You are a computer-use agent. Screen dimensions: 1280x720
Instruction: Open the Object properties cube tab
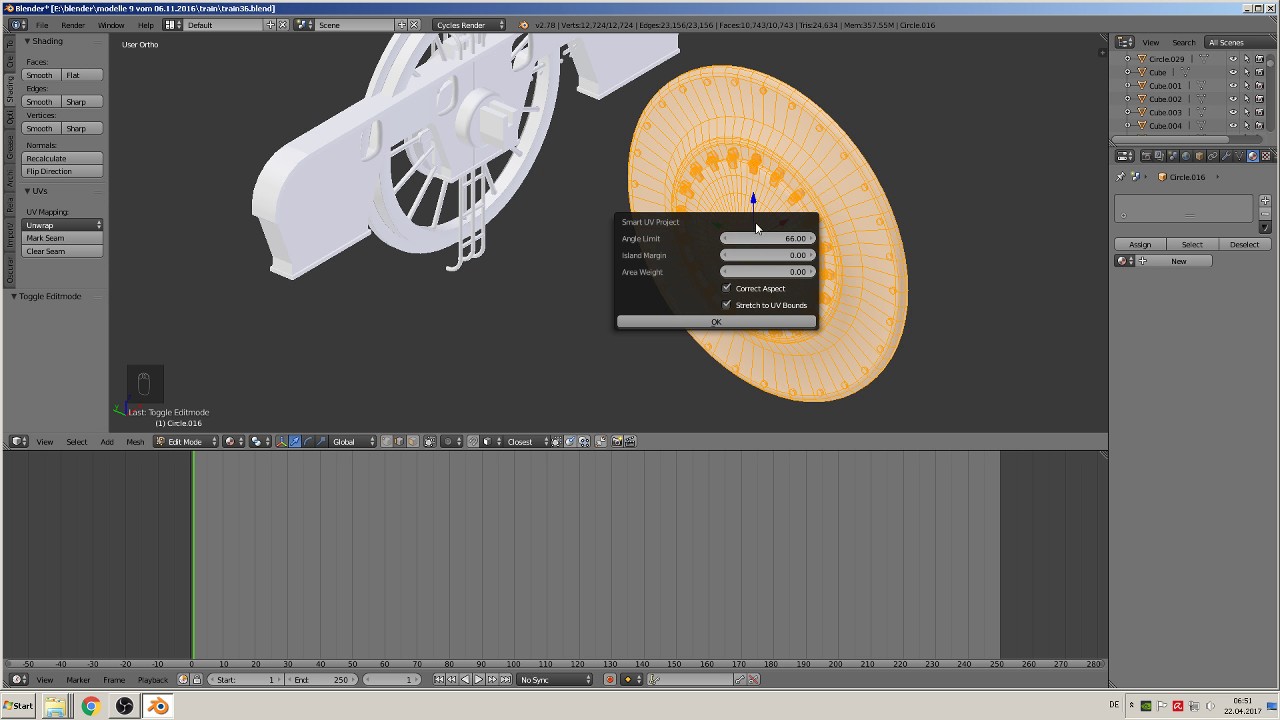(1199, 156)
